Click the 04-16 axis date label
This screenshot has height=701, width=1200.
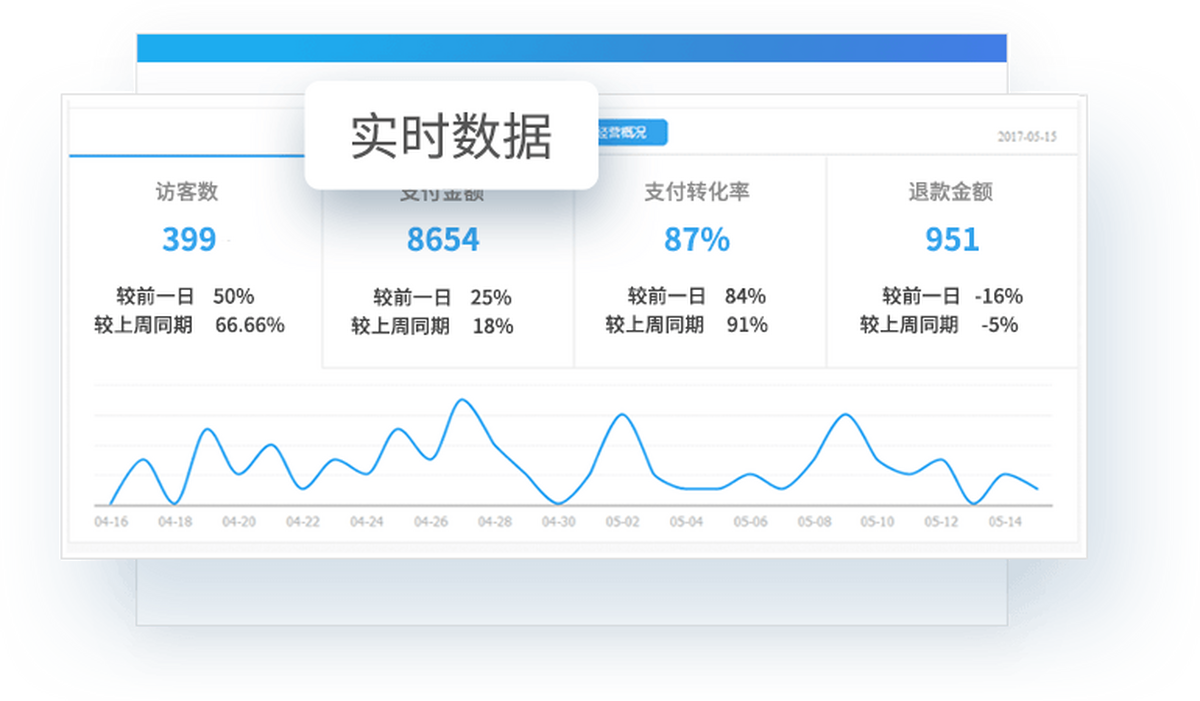point(111,522)
